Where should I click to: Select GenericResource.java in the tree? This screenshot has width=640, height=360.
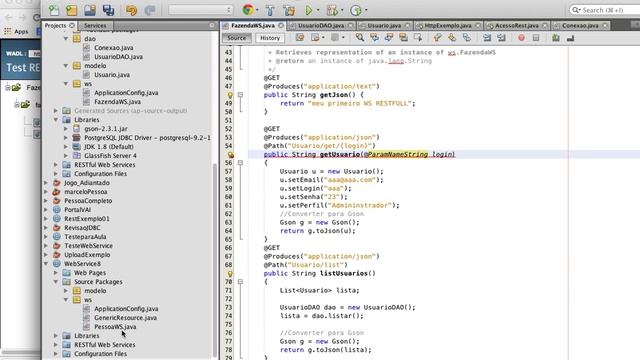[x=125, y=318]
